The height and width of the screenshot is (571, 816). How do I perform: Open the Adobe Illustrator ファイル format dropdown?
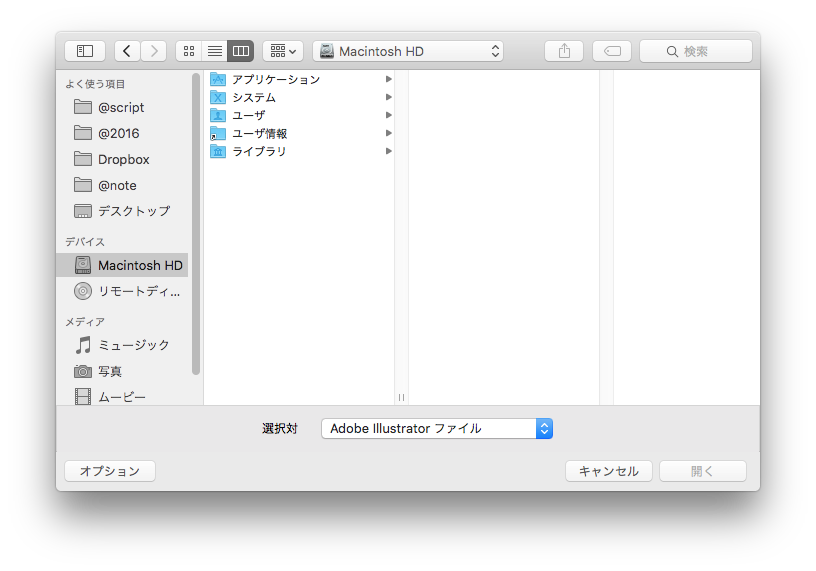[x=437, y=428]
